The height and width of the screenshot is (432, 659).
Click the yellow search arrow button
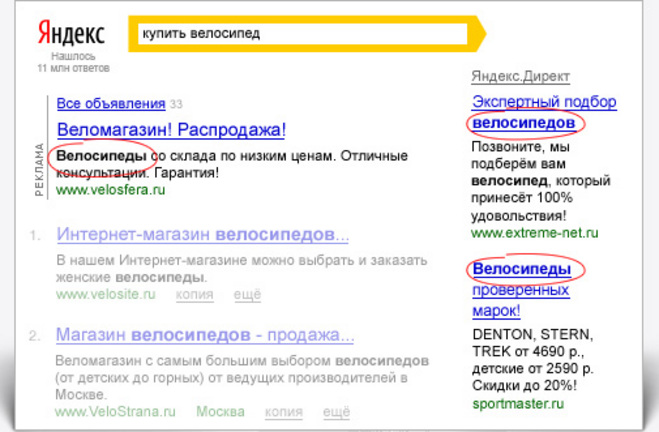click(x=477, y=34)
